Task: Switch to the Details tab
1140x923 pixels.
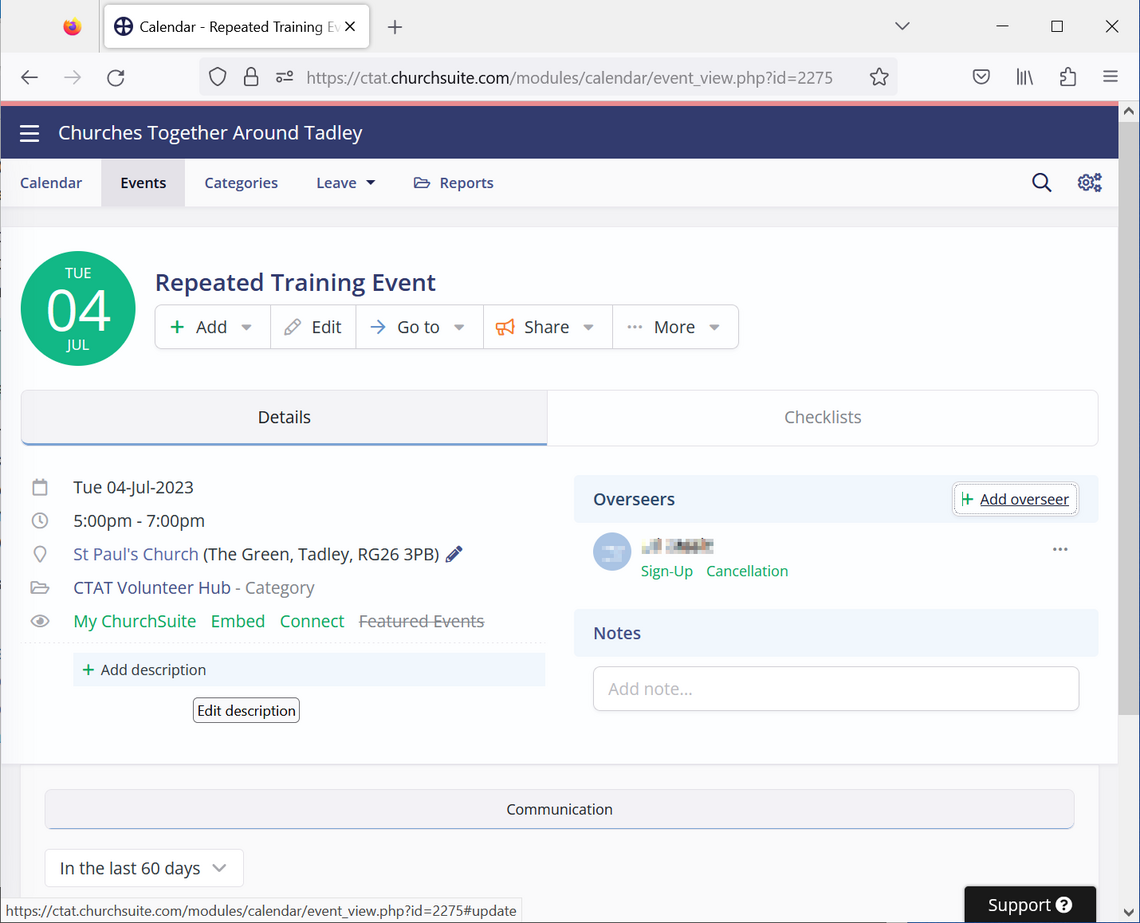Action: pos(284,418)
